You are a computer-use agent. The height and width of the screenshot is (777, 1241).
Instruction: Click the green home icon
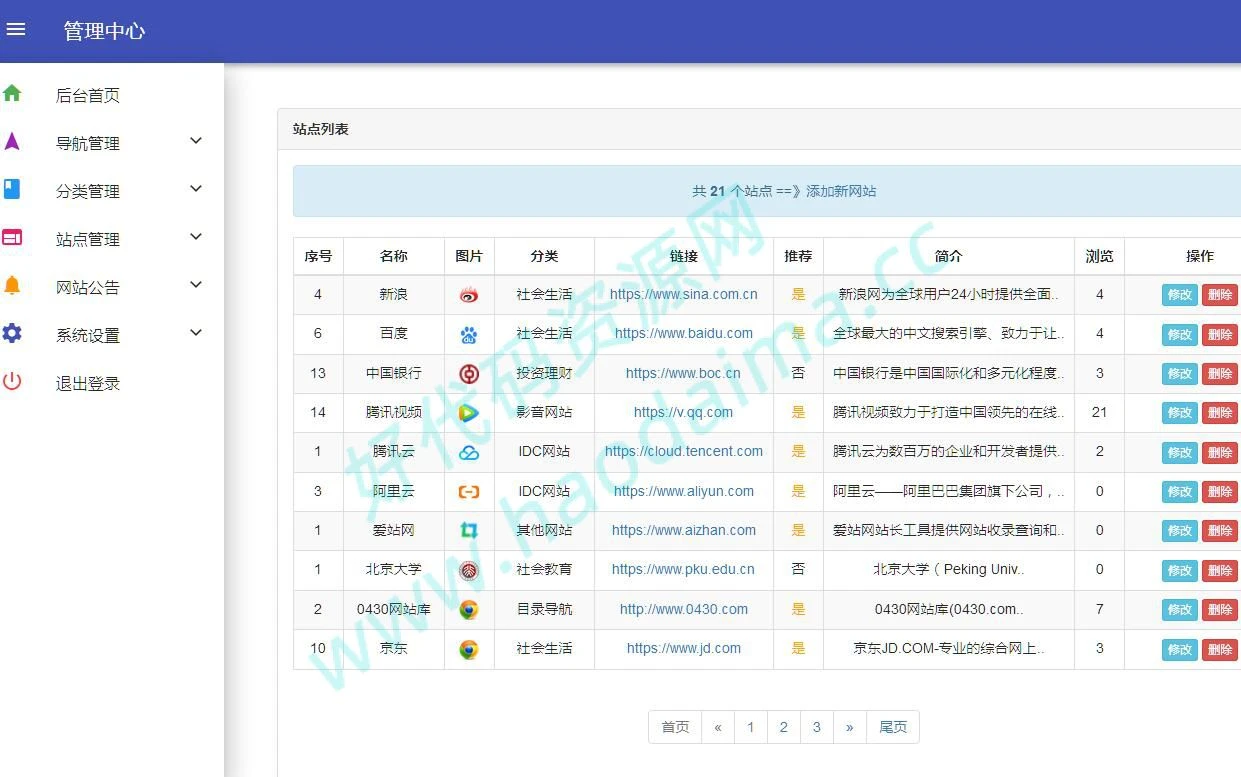coord(12,94)
